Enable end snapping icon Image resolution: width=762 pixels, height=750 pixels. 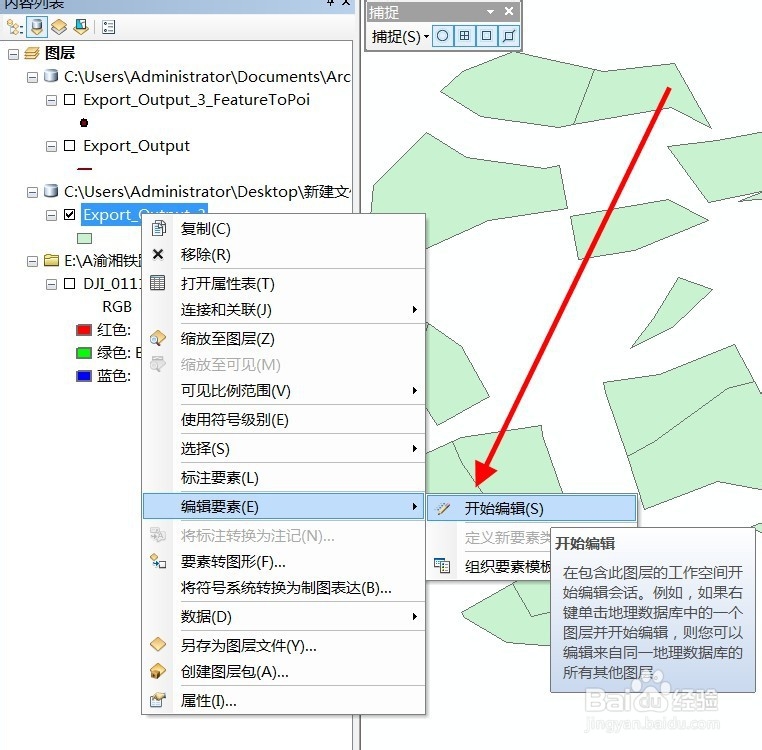(x=465, y=36)
